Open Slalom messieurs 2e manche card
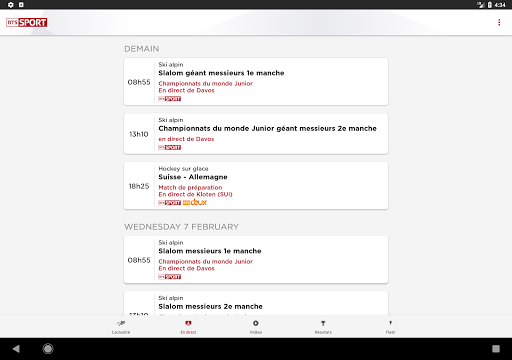 [x=256, y=303]
